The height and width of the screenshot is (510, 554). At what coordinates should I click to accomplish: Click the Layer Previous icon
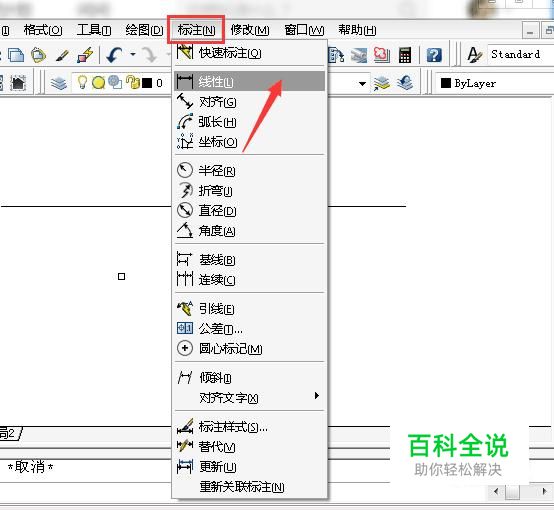pyautogui.click(x=405, y=83)
